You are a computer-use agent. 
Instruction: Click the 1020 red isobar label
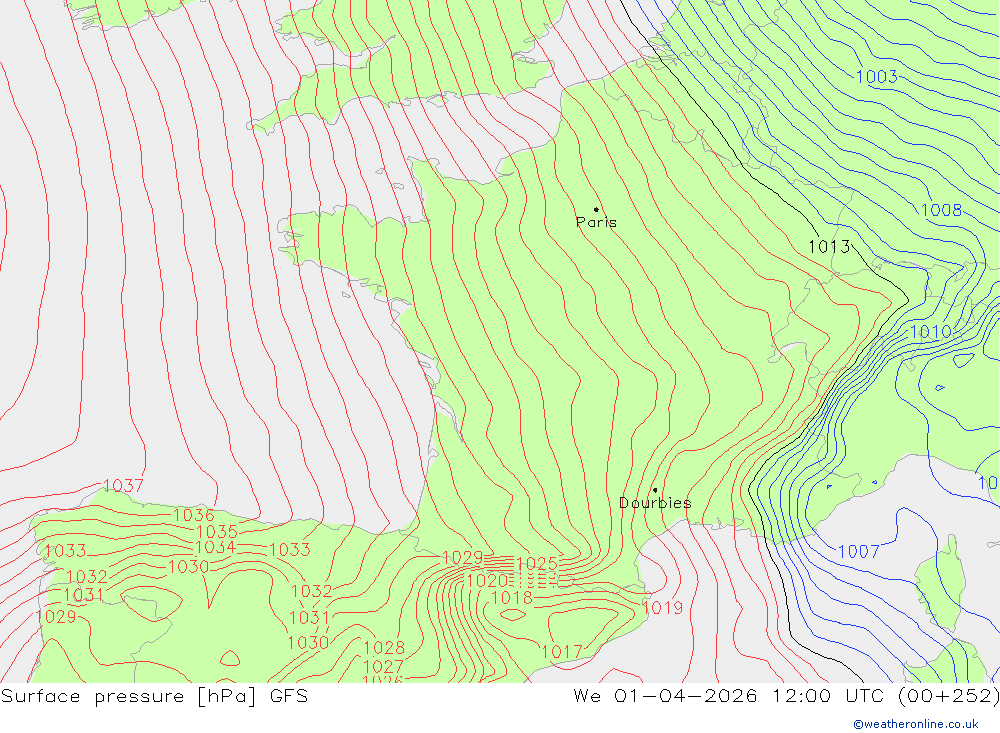pos(487,581)
